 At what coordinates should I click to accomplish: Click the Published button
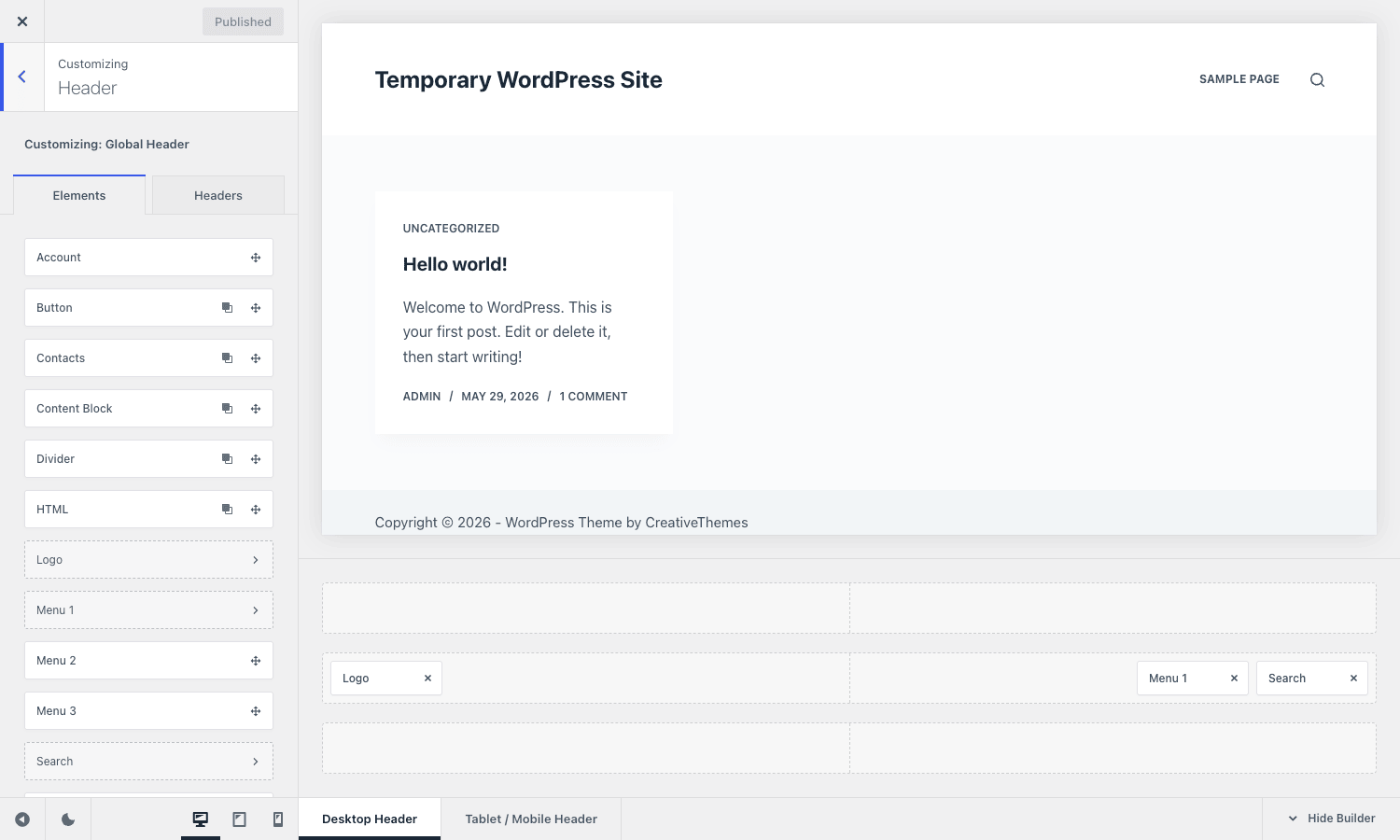click(x=243, y=21)
